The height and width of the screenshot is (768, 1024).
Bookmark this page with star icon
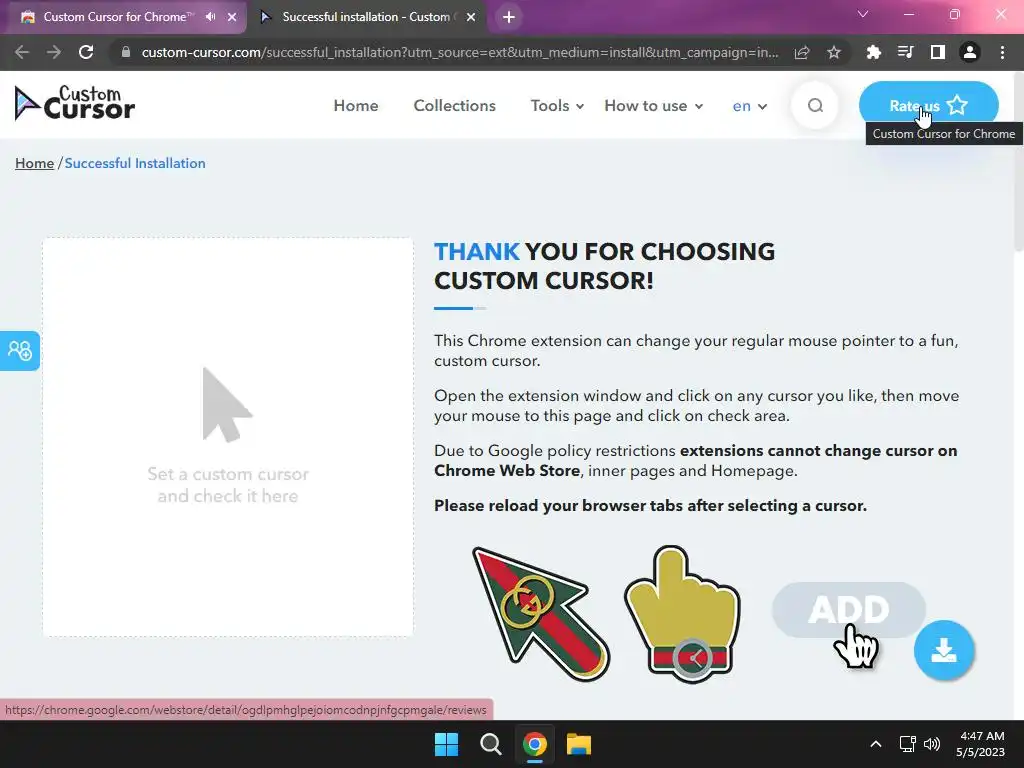pos(834,52)
